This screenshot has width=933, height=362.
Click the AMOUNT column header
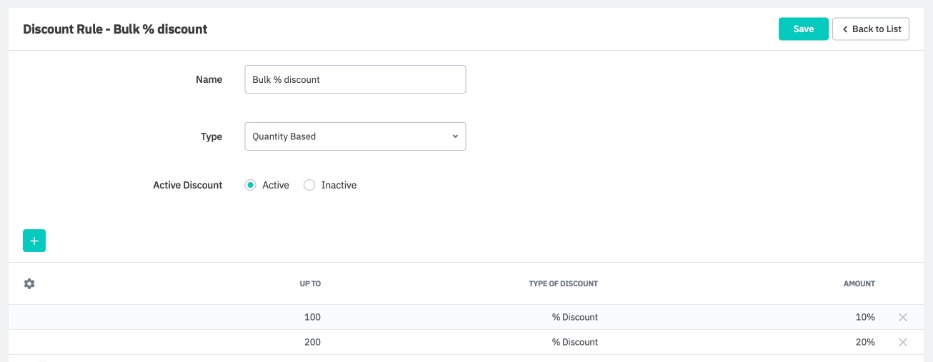tap(859, 284)
